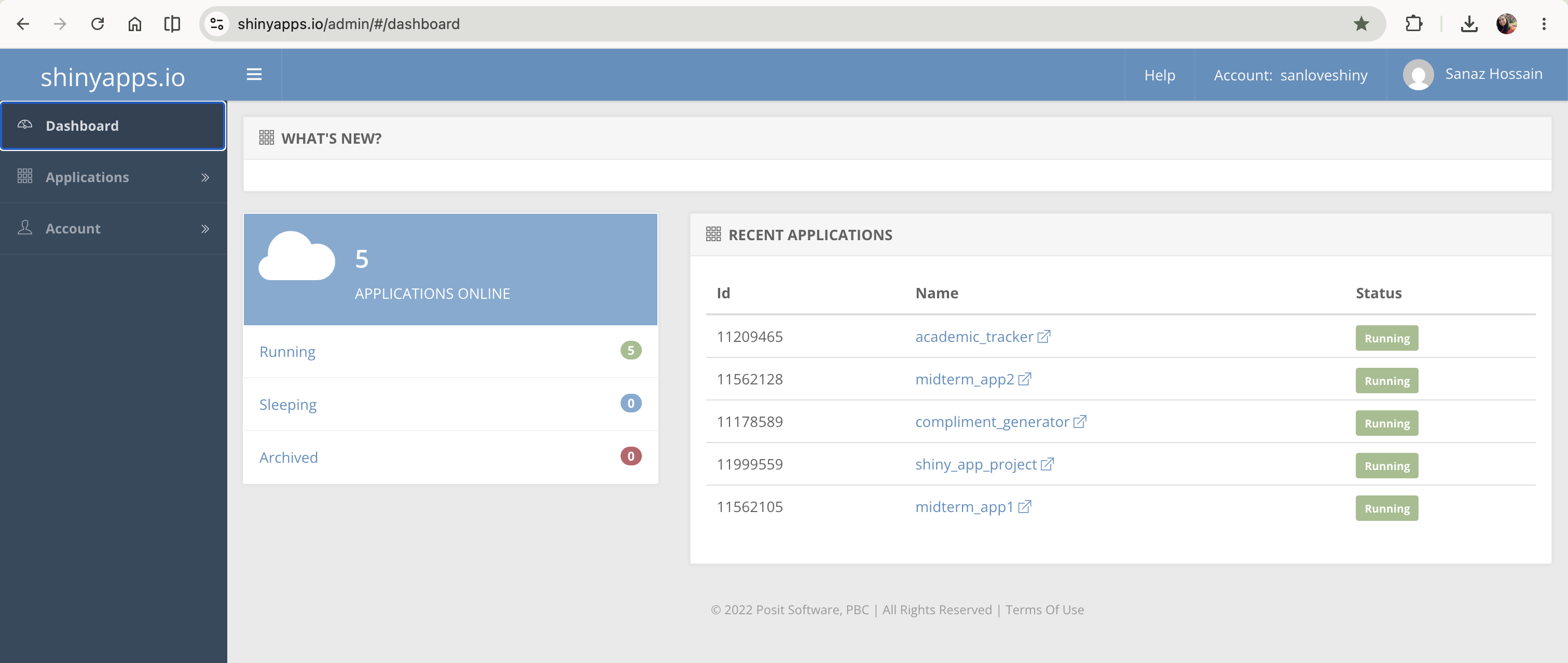Expand the Applications sidebar chevron

coord(205,177)
